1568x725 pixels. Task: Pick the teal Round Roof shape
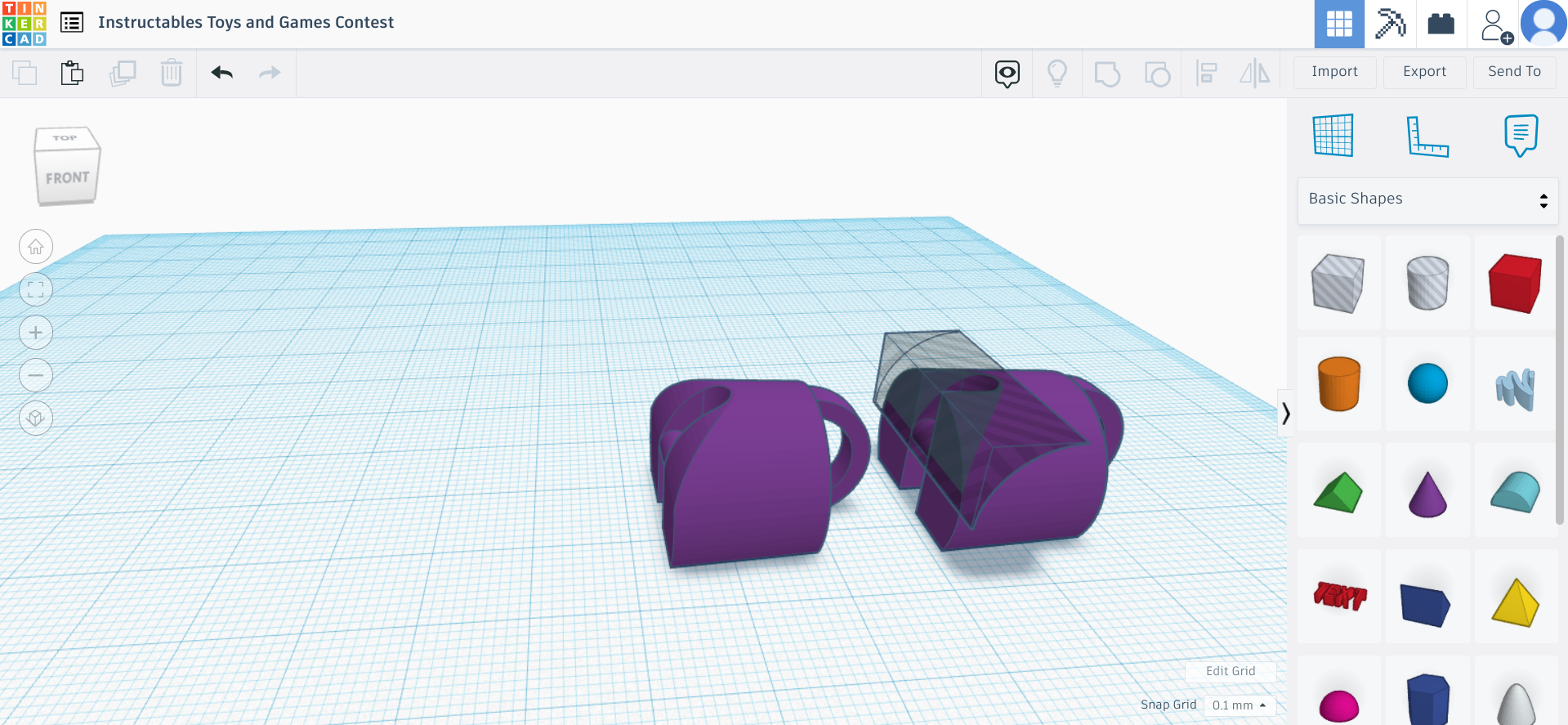tap(1516, 491)
